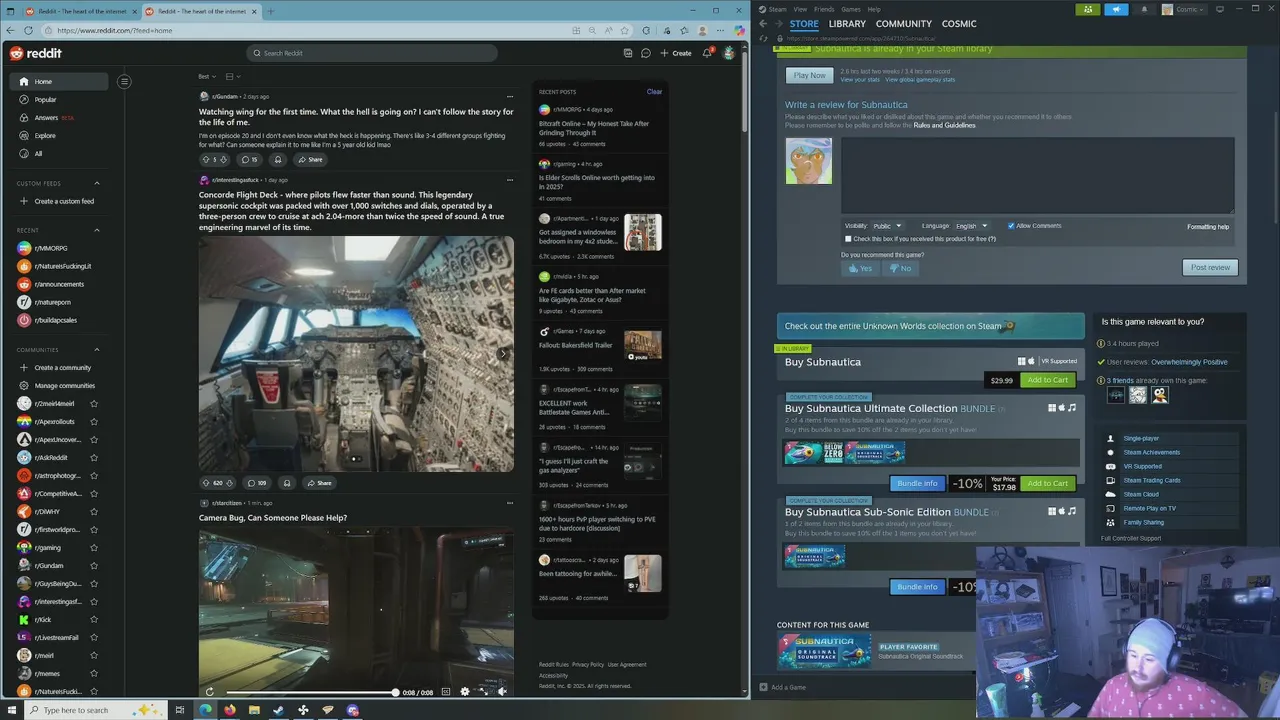Open File Explorer from the taskbar
1280x720 pixels.
pyautogui.click(x=254, y=710)
